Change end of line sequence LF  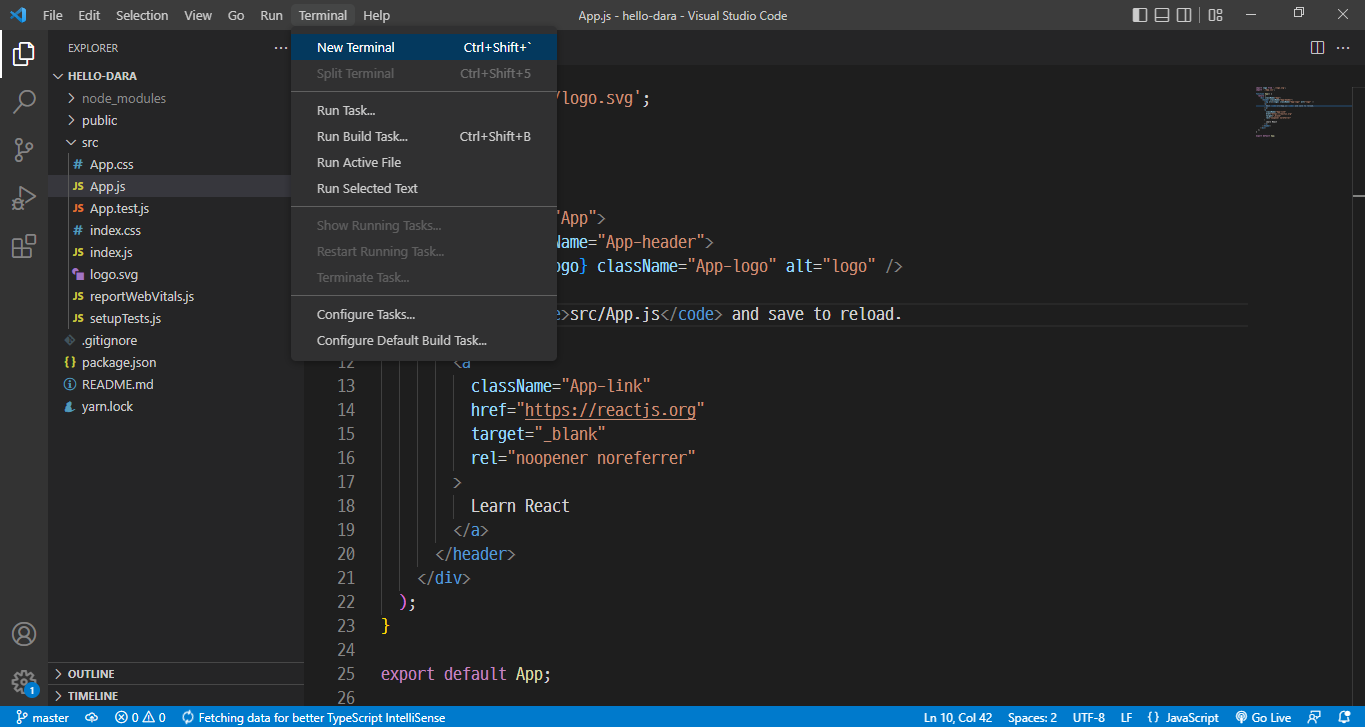point(1126,717)
